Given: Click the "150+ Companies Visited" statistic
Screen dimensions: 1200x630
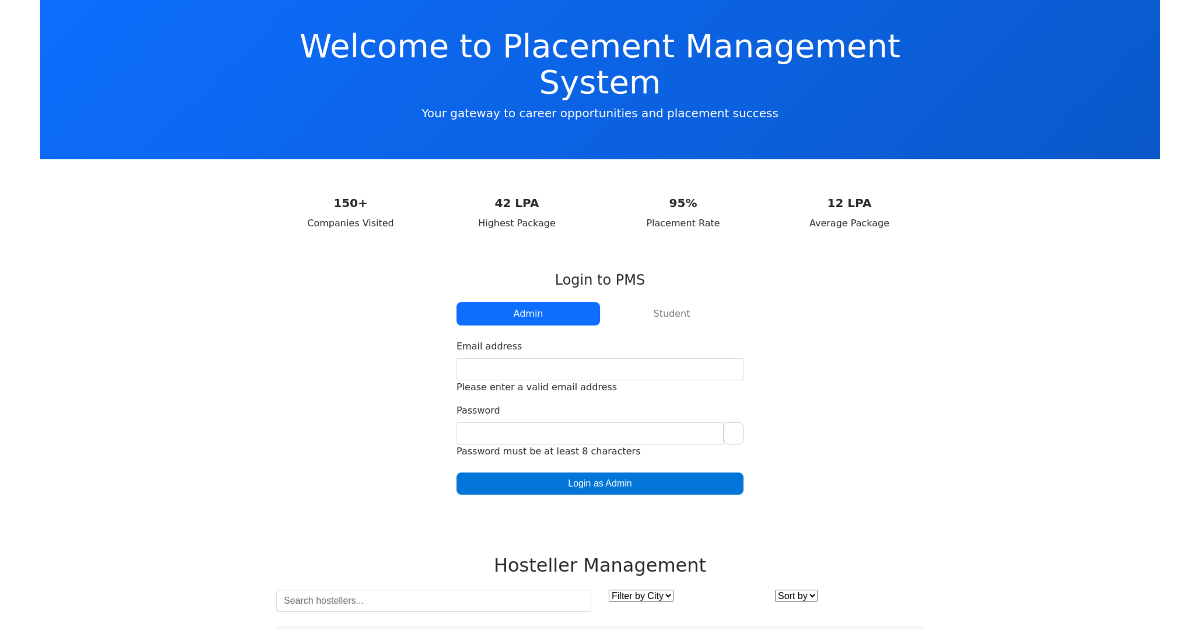Looking at the screenshot, I should (x=350, y=212).
